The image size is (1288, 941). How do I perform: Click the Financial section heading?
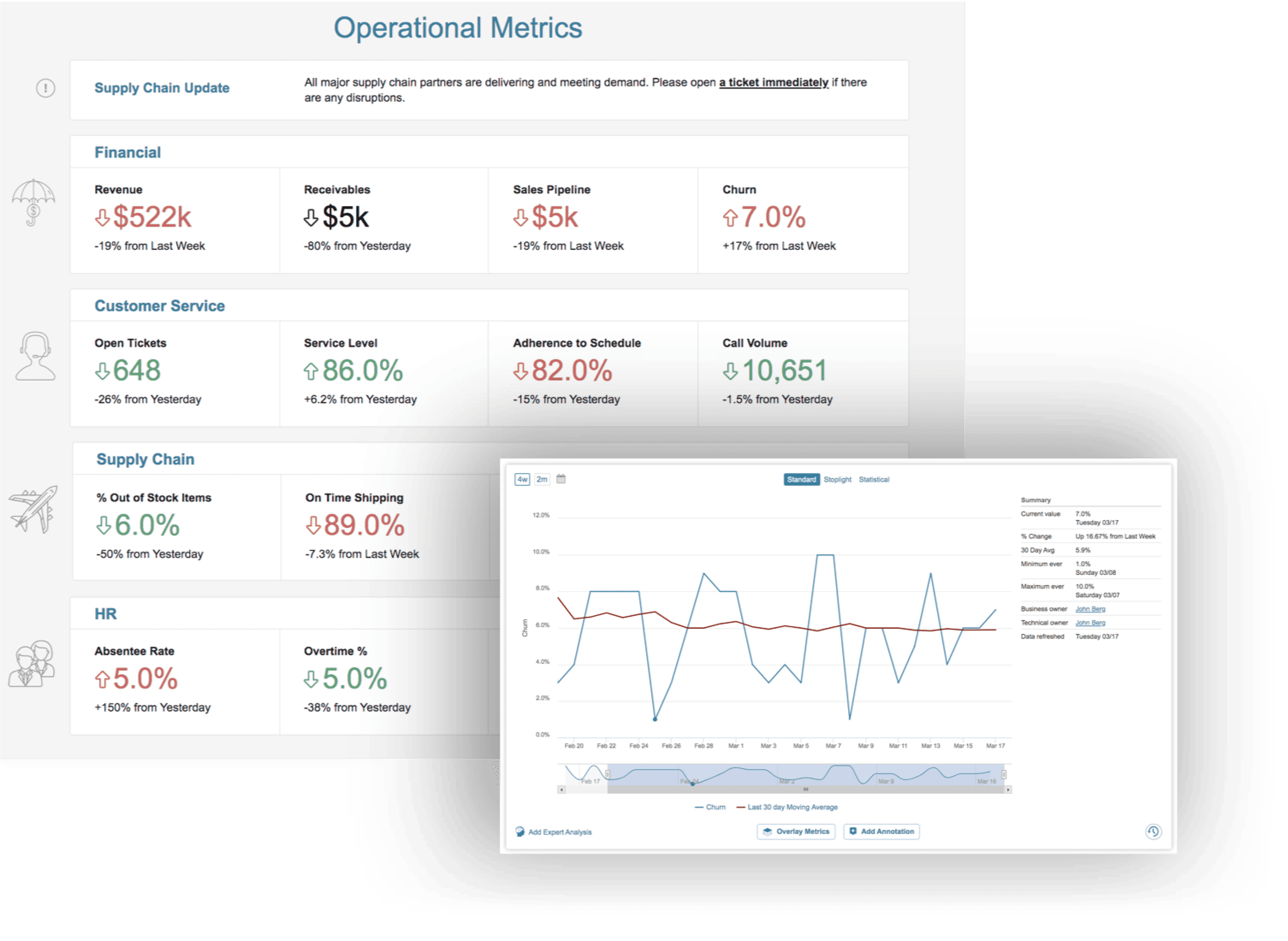[x=128, y=153]
